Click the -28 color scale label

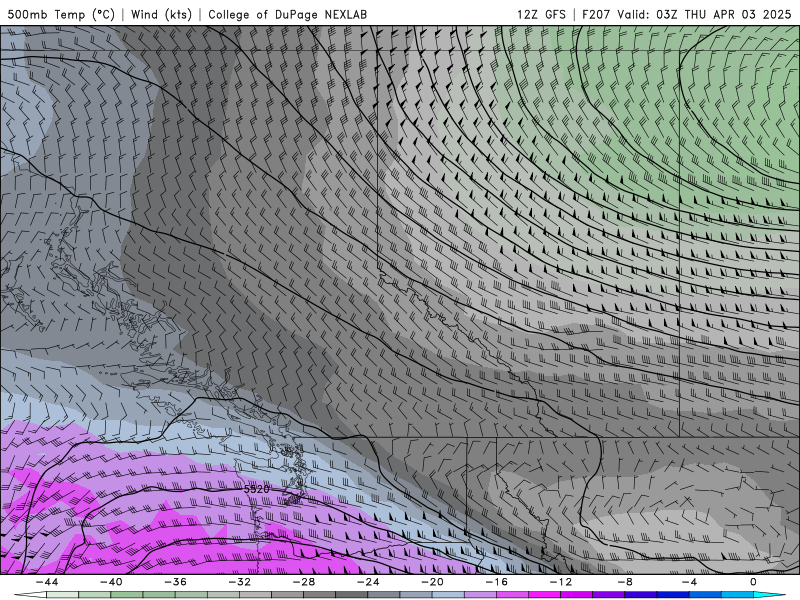[x=304, y=582]
